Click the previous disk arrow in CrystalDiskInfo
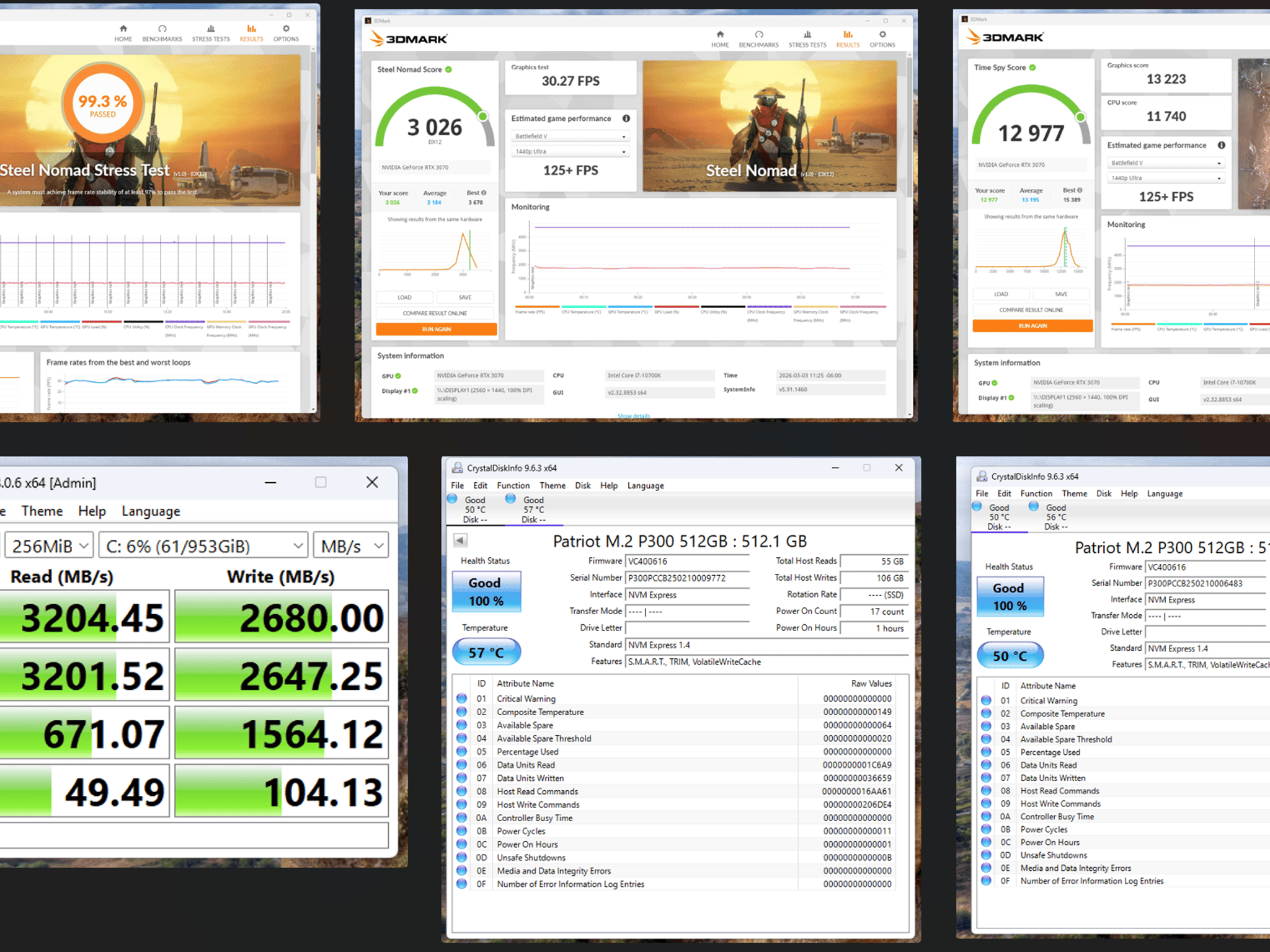The width and height of the screenshot is (1270, 952). click(460, 540)
